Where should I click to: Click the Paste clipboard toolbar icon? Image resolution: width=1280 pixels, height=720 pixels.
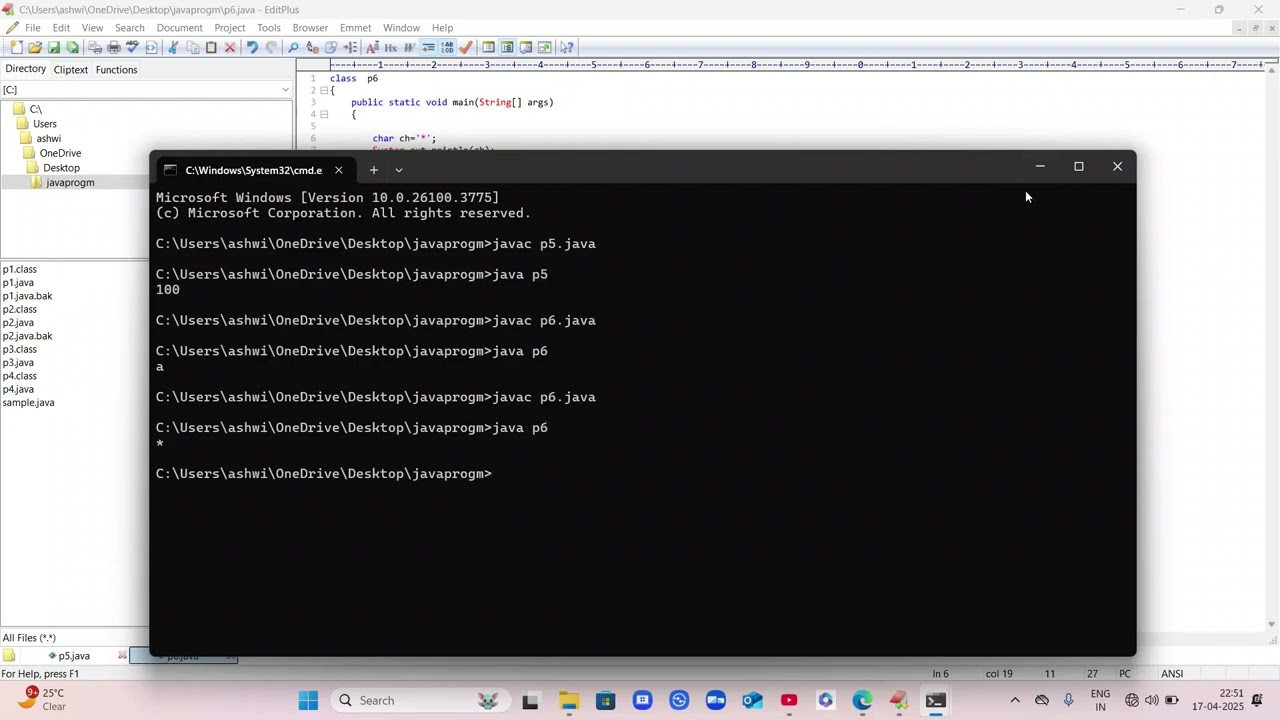tap(211, 47)
